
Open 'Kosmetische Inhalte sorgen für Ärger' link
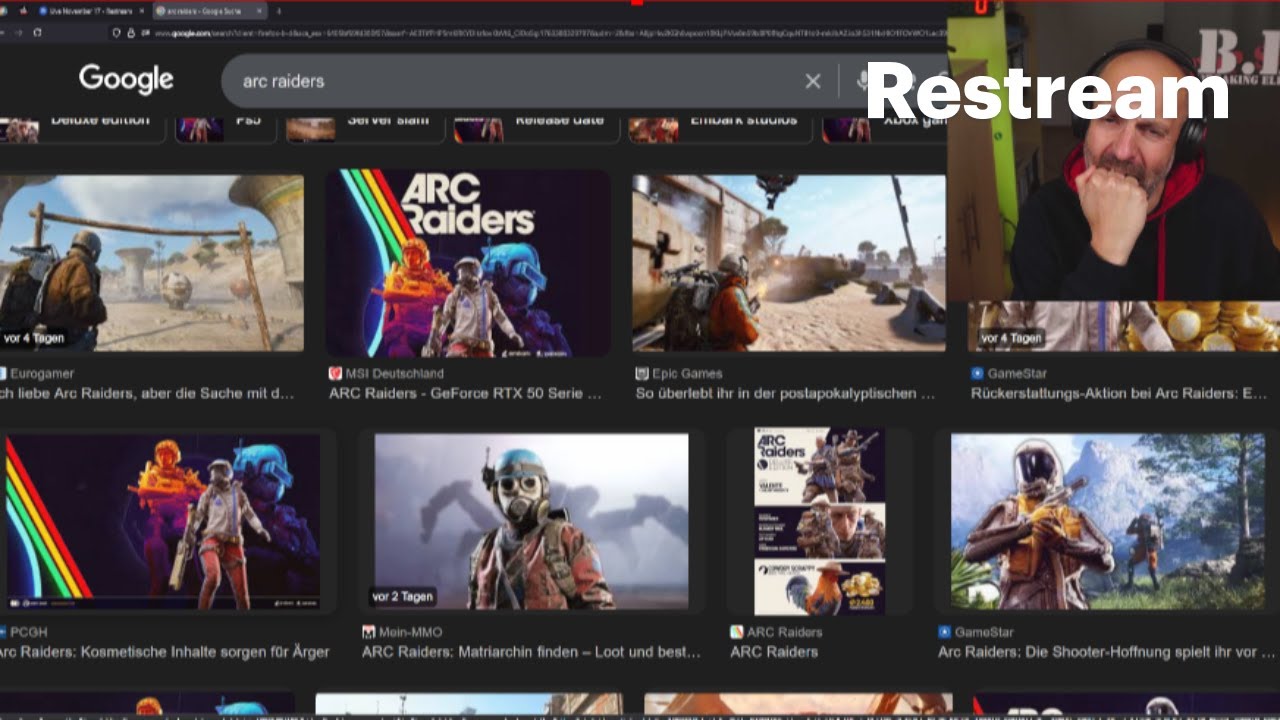(164, 652)
